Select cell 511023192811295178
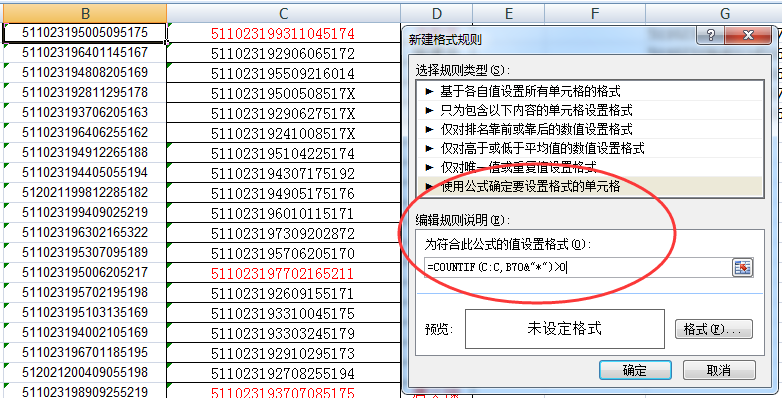 pyautogui.click(x=85, y=92)
